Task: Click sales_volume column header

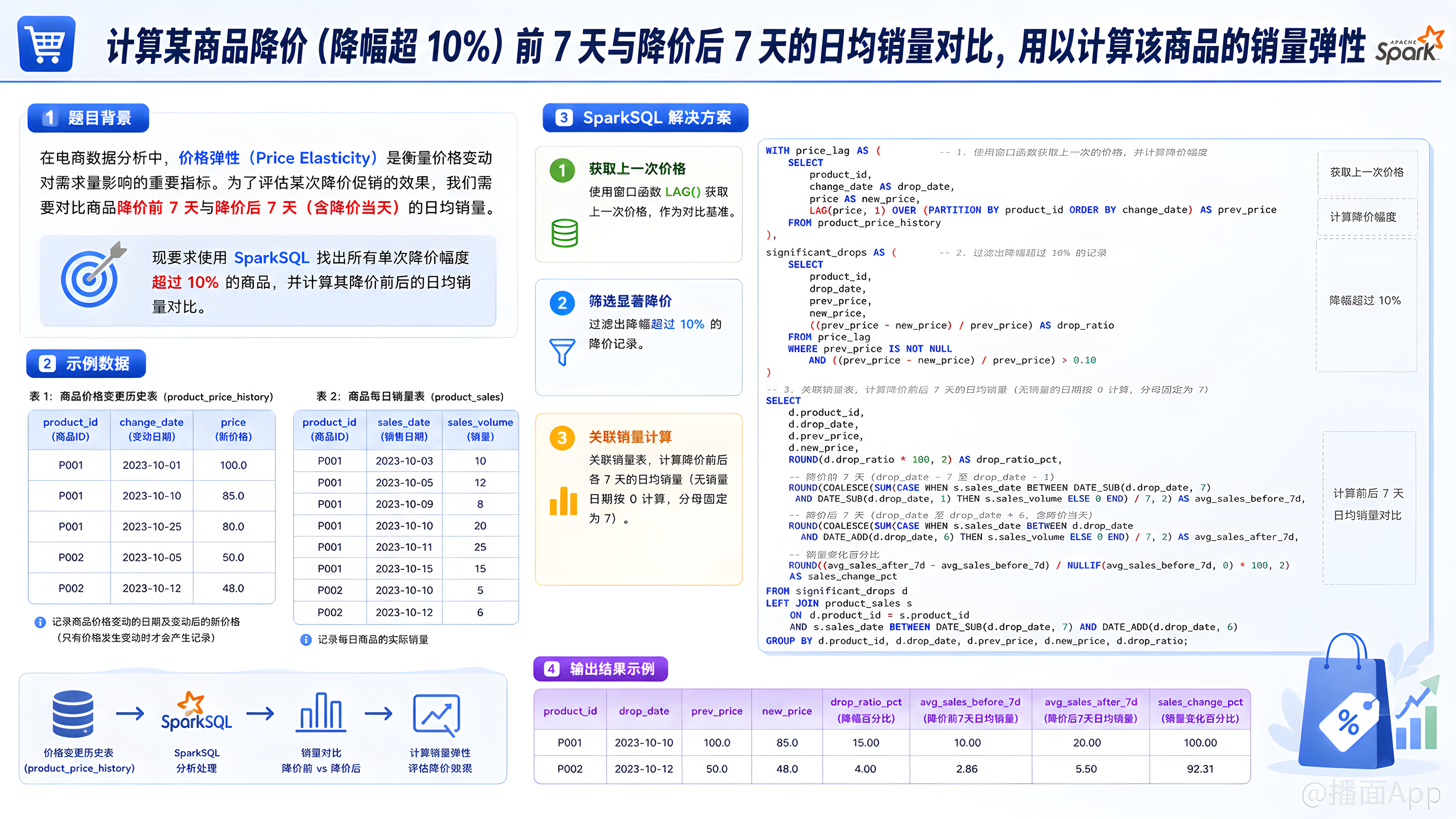Action: (x=480, y=430)
